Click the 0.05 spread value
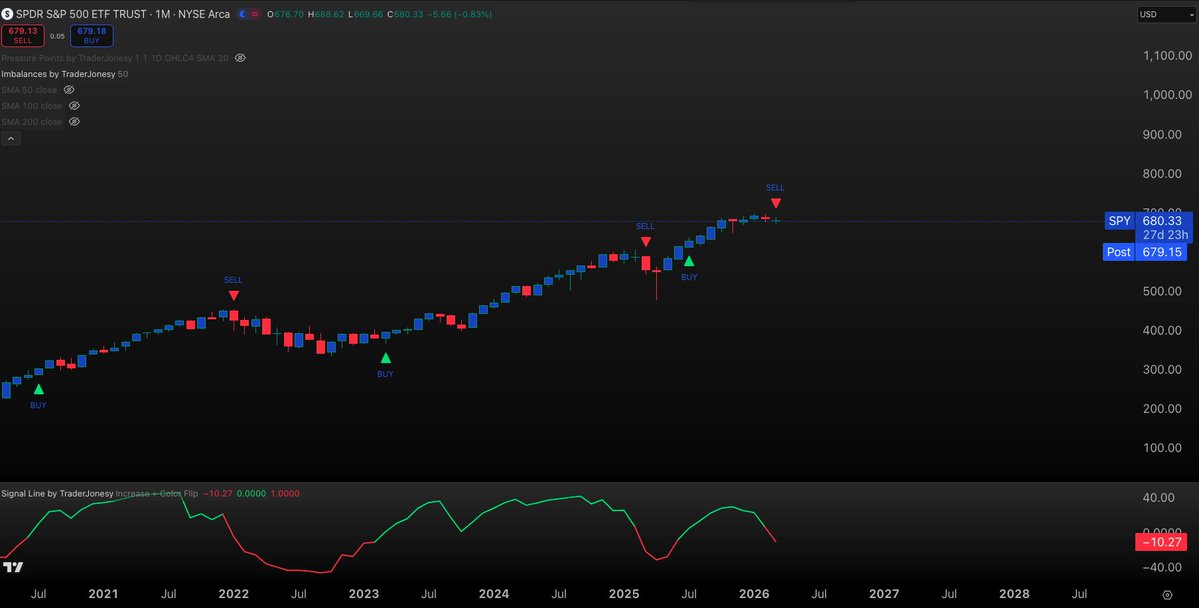 tap(57, 36)
